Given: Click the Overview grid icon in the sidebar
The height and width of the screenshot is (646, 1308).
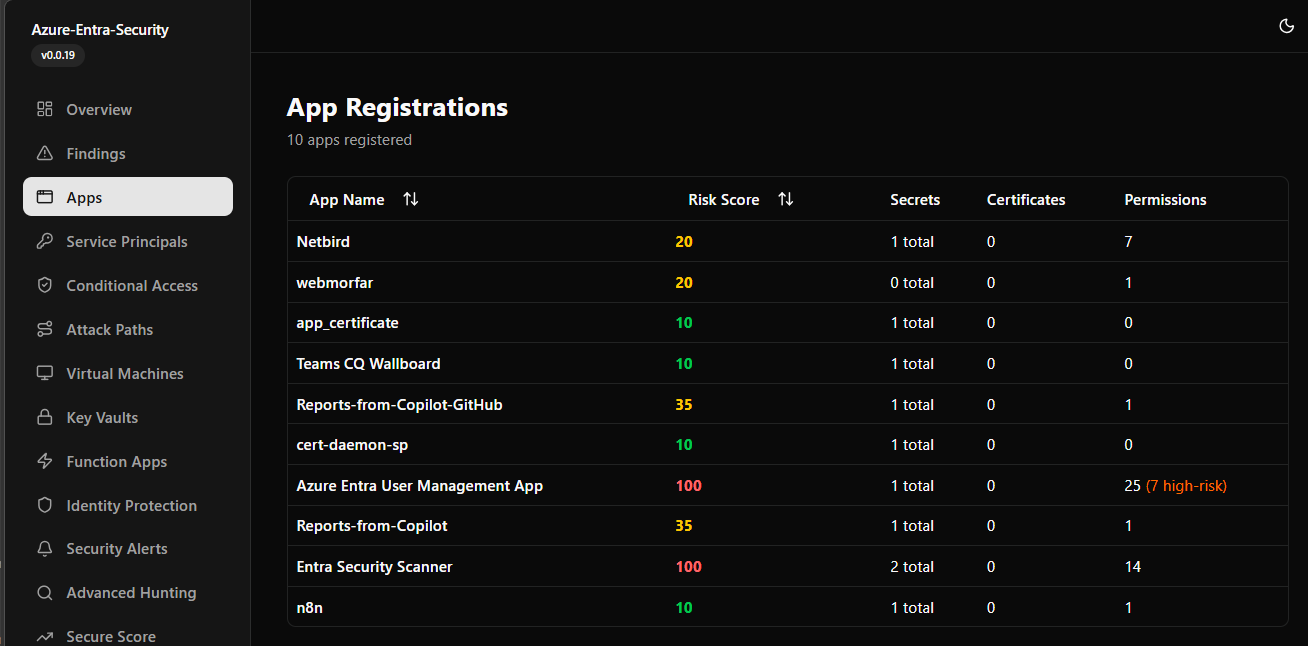Looking at the screenshot, I should [x=44, y=109].
